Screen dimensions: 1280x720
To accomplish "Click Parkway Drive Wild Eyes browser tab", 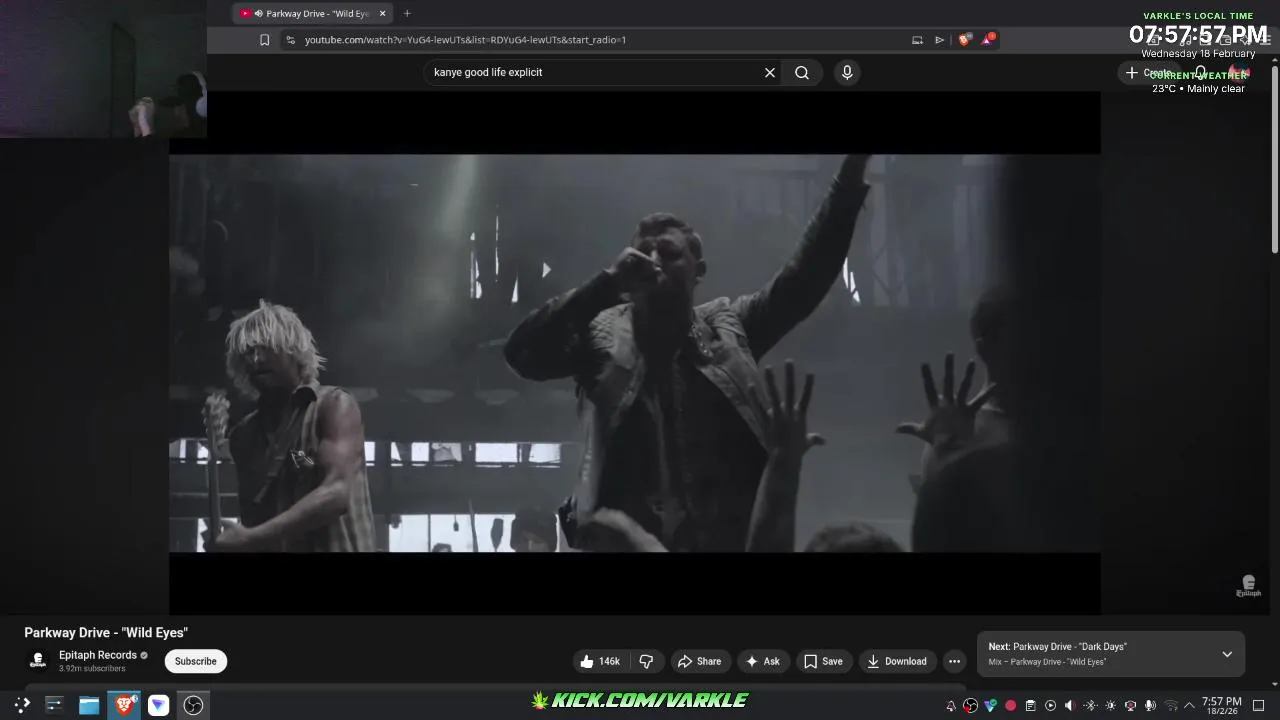I will click(310, 14).
